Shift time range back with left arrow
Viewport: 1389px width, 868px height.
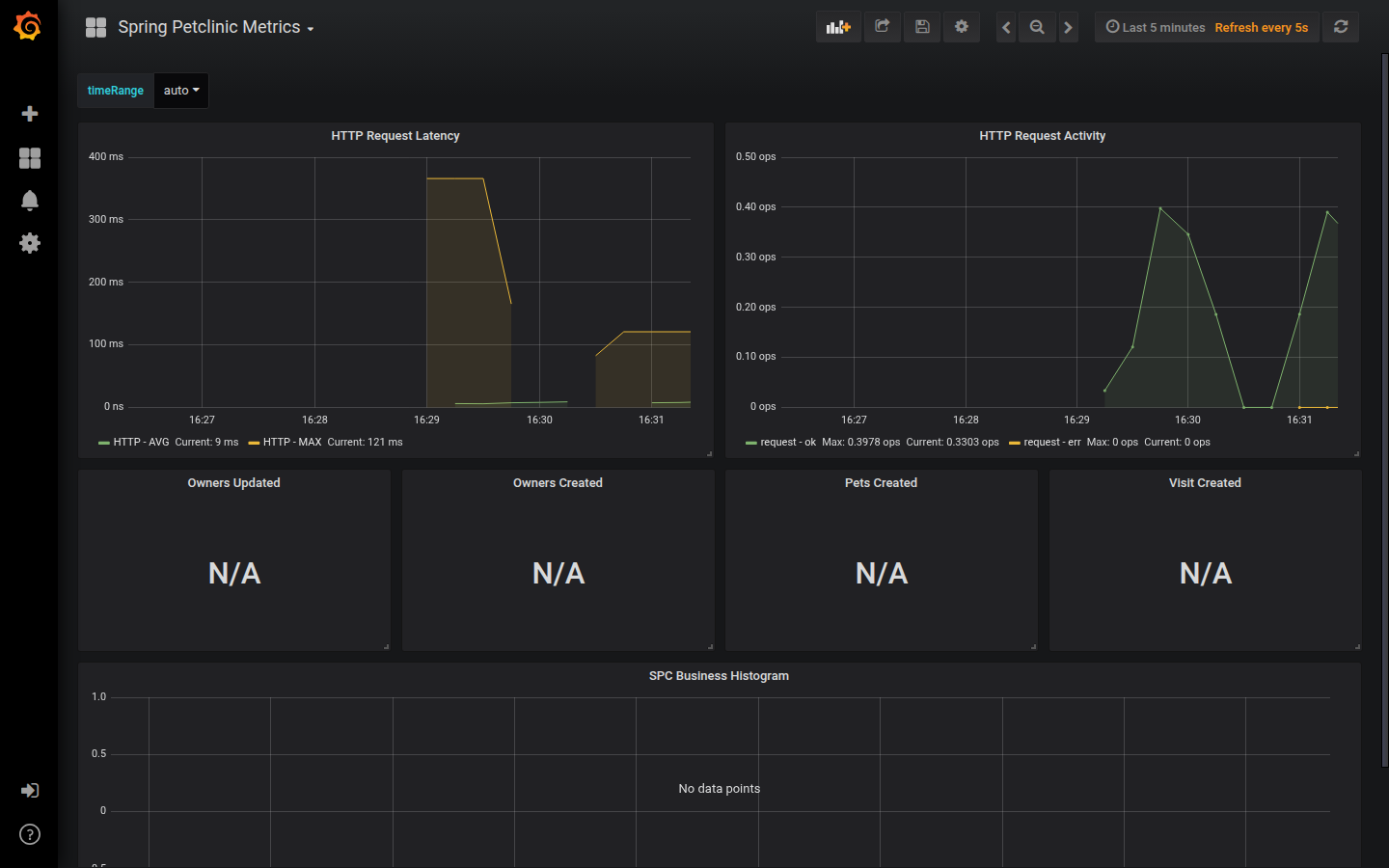tap(1006, 27)
